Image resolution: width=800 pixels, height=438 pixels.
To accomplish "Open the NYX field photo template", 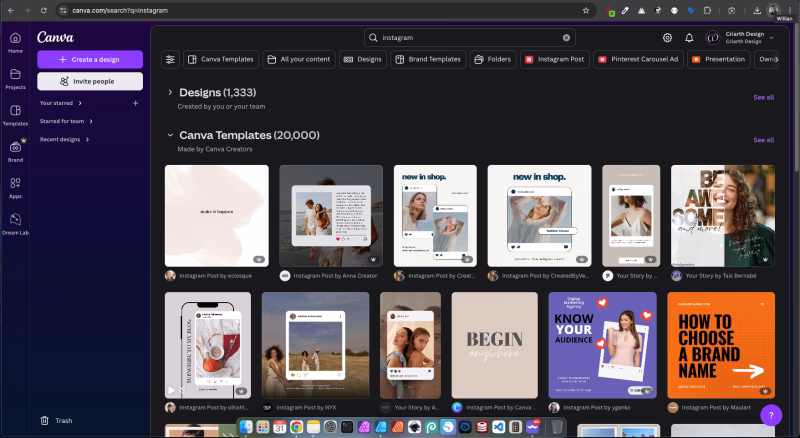I will pyautogui.click(x=315, y=345).
